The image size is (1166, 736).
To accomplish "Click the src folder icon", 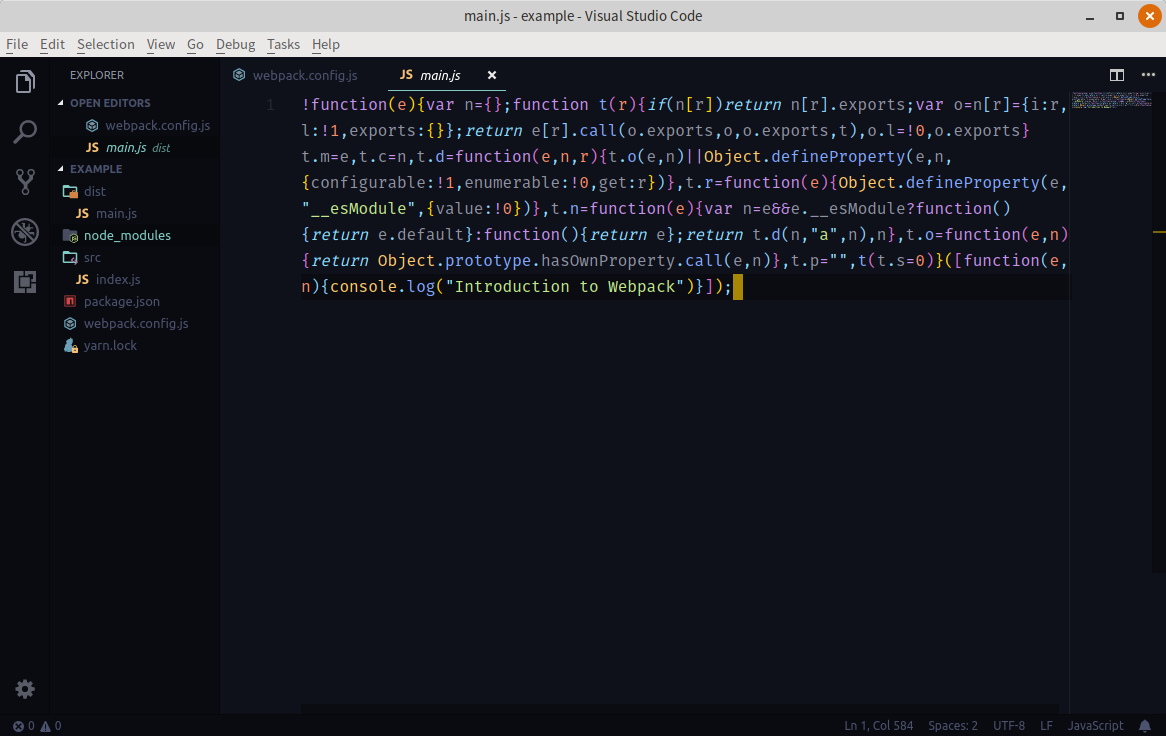I will pyautogui.click(x=71, y=257).
